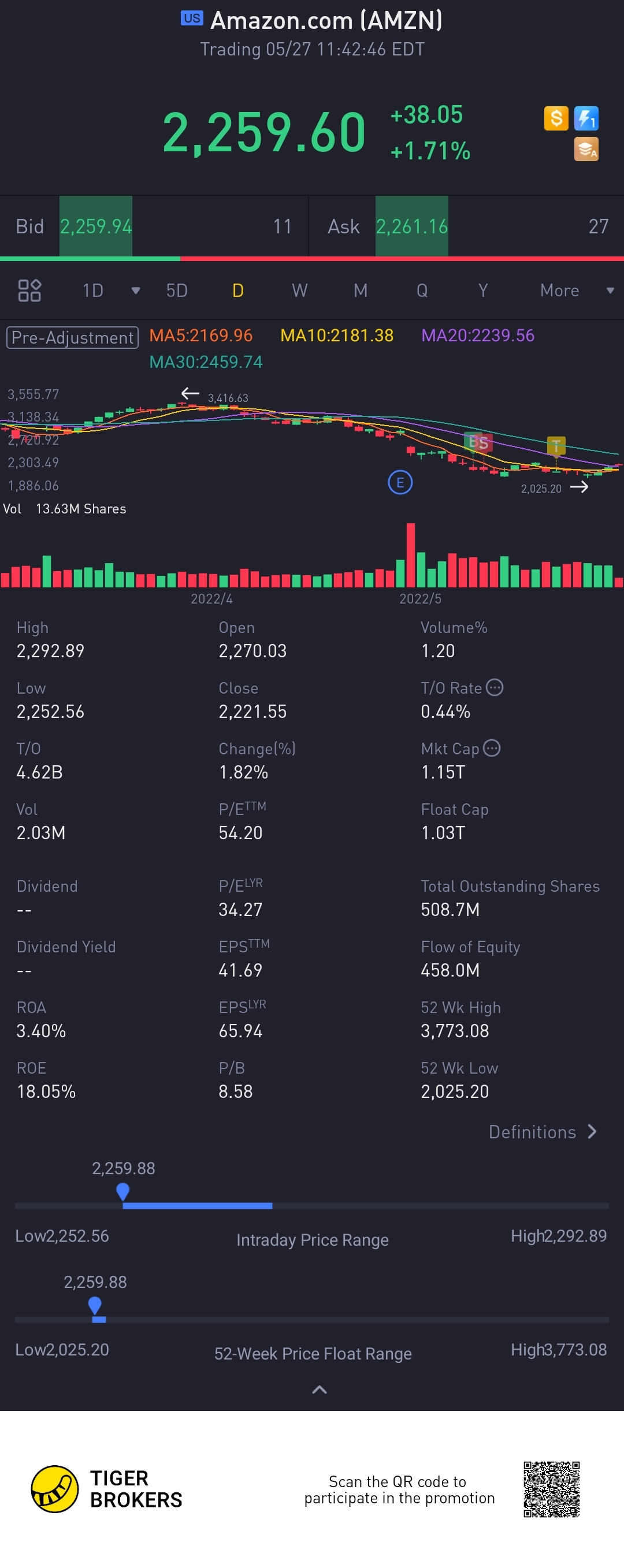The image size is (624, 1568).
Task: Open the Definitions chevron arrow
Action: 592,1131
